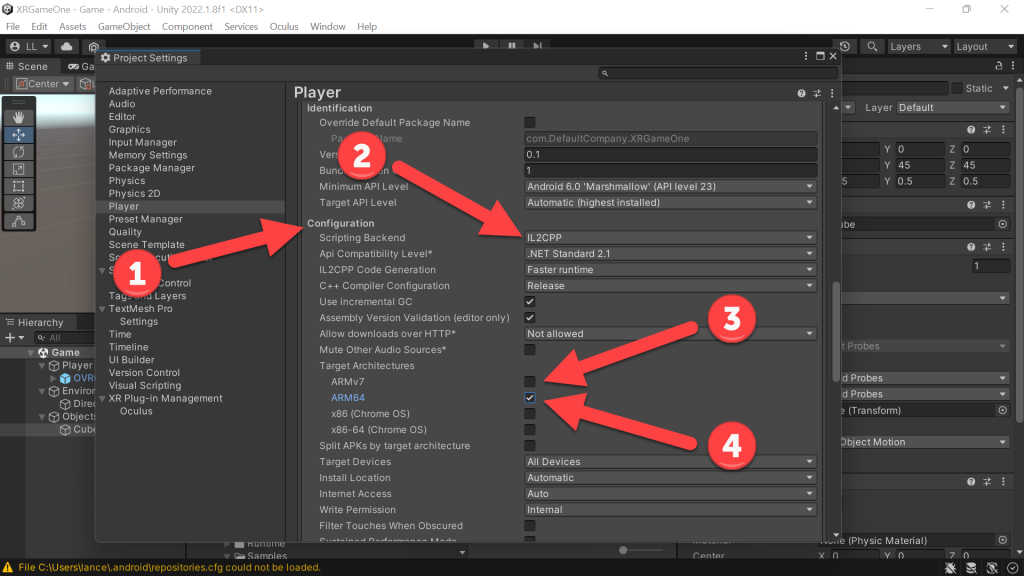Open Allow downloads over HTTP dropdown
Image resolution: width=1024 pixels, height=576 pixels.
(x=670, y=334)
